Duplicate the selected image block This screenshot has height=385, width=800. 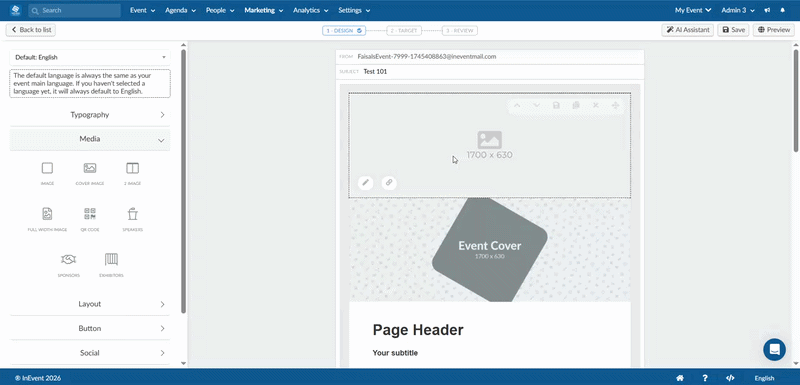pyautogui.click(x=576, y=105)
